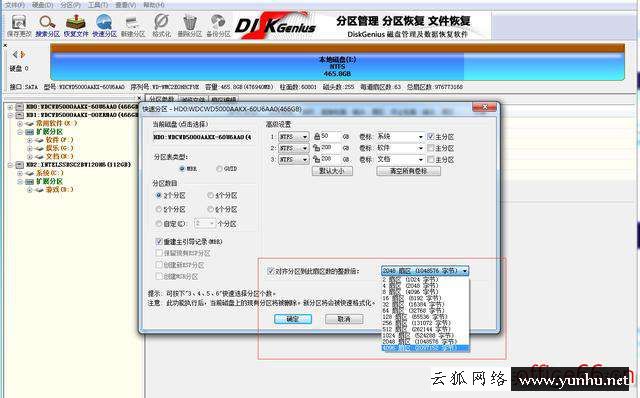Launch Recover Files (恢复文件) tool
This screenshot has width=640, height=398.
click(76, 26)
